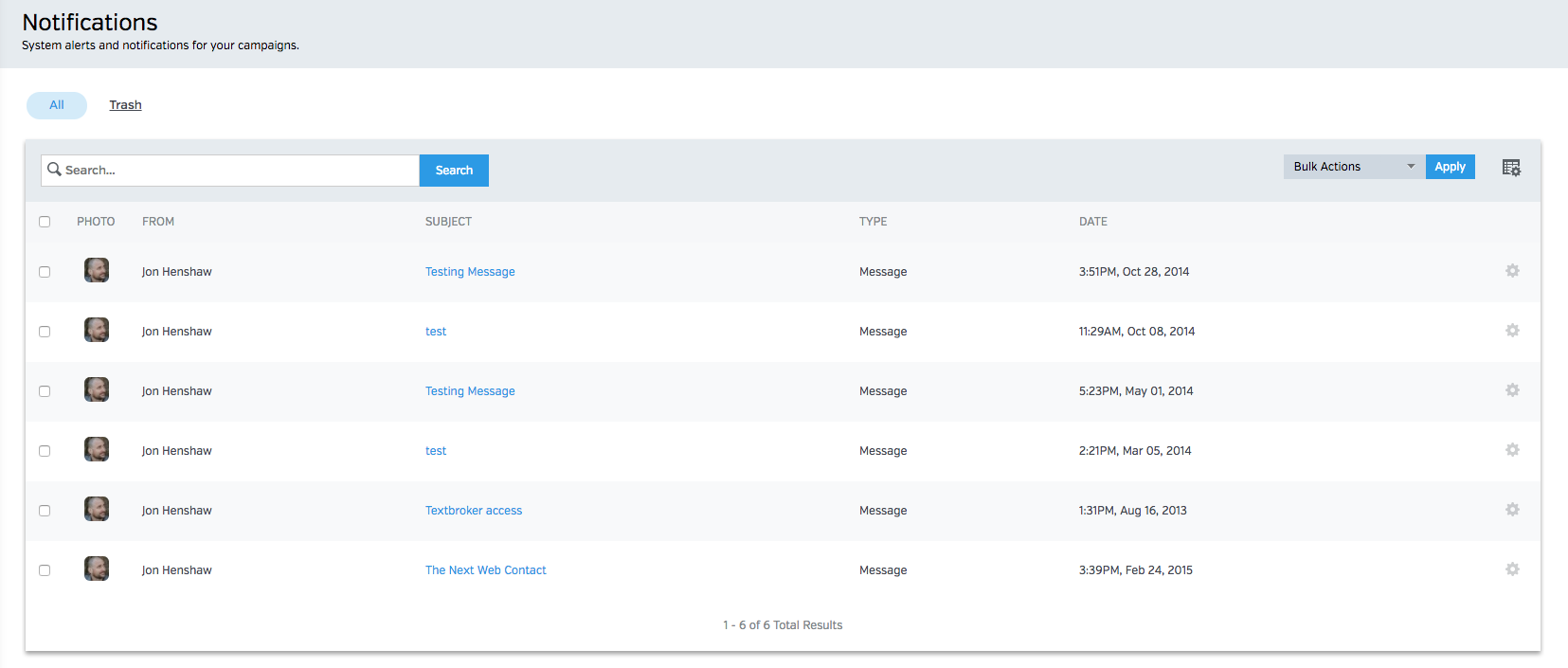Expand the Bulk Actions dropdown

coord(1353,167)
